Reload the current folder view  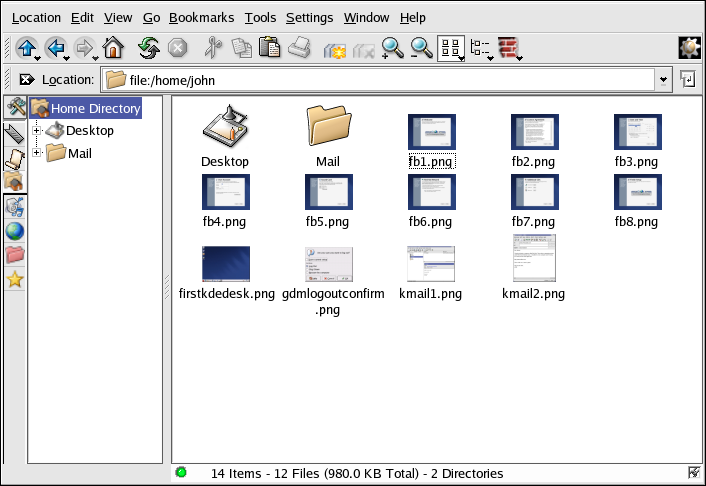coord(149,47)
